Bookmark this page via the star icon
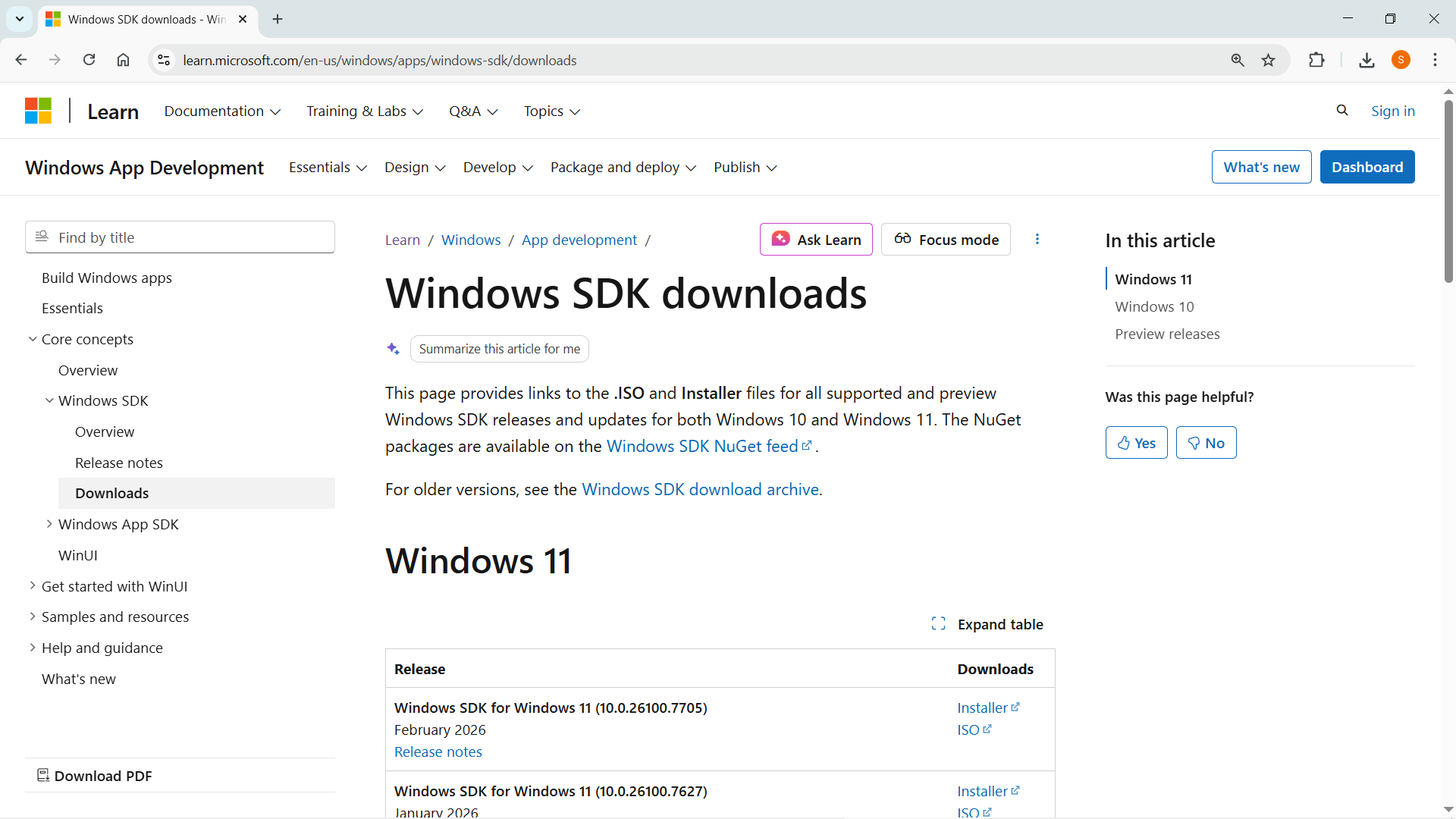Viewport: 1456px width, 819px height. (x=1269, y=60)
